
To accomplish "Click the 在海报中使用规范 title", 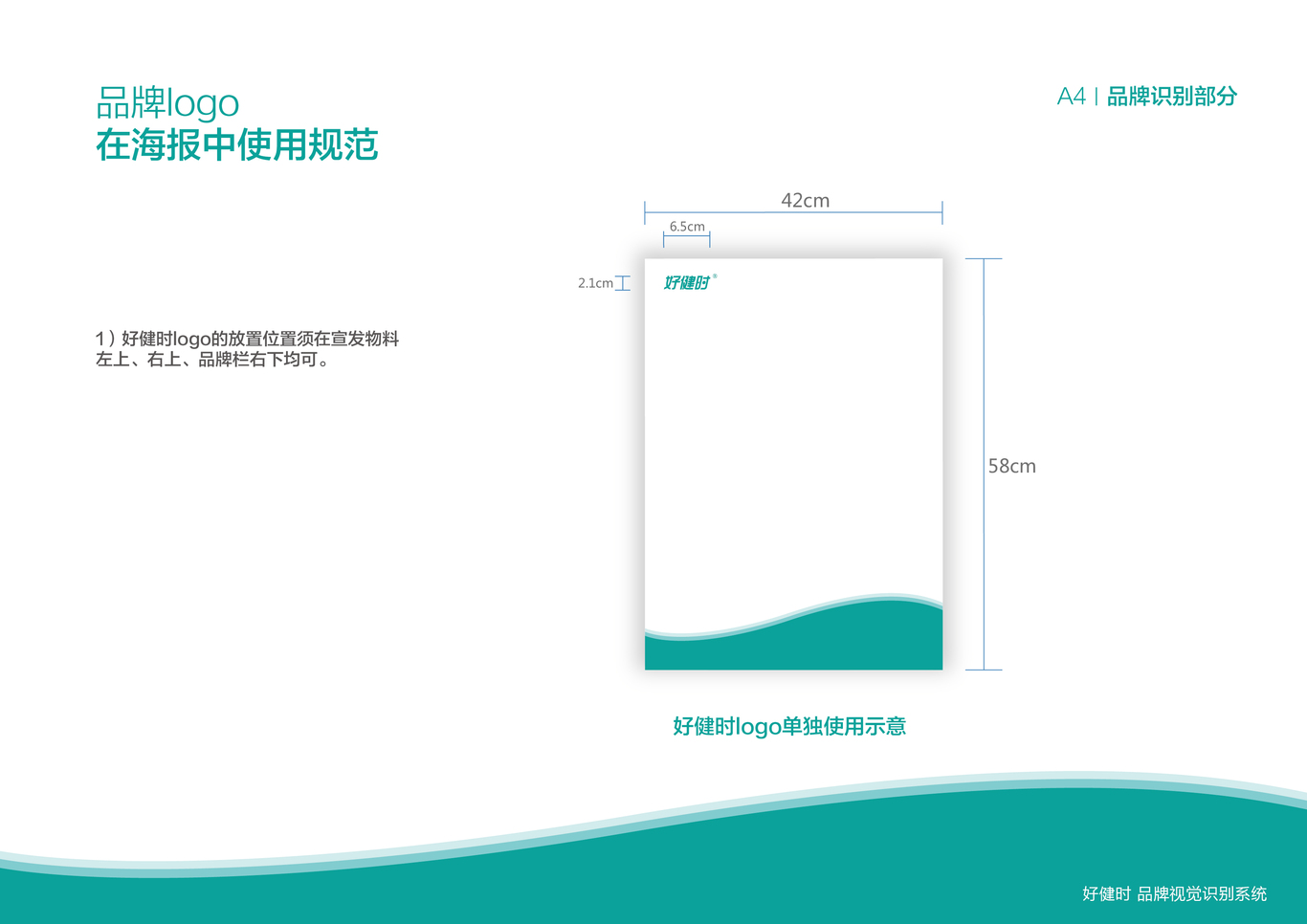I will [x=237, y=145].
